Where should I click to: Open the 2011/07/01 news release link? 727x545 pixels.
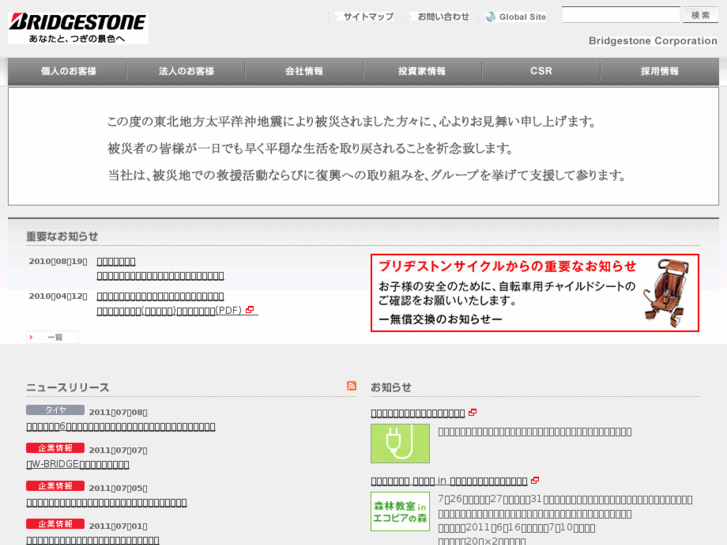click(93, 540)
